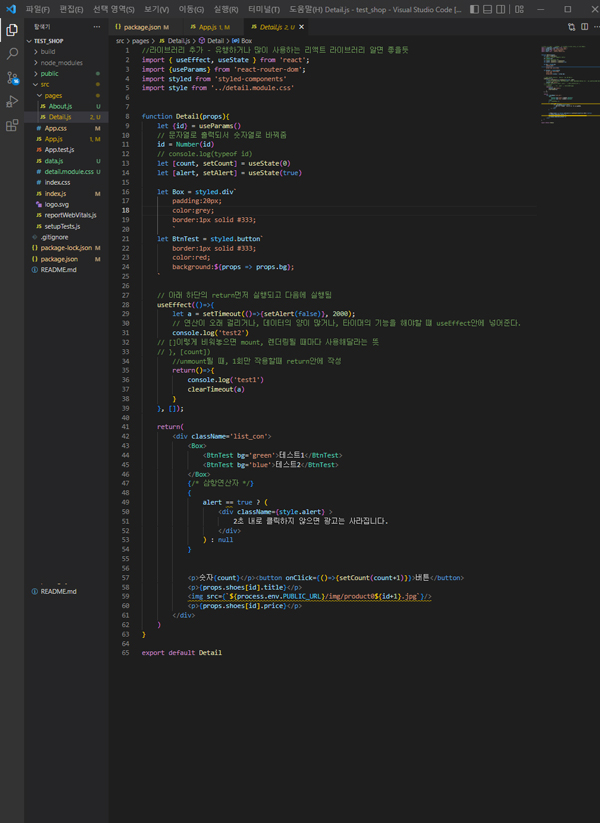Select the Detail.js editor tab
The height and width of the screenshot is (823, 600).
[x=273, y=27]
